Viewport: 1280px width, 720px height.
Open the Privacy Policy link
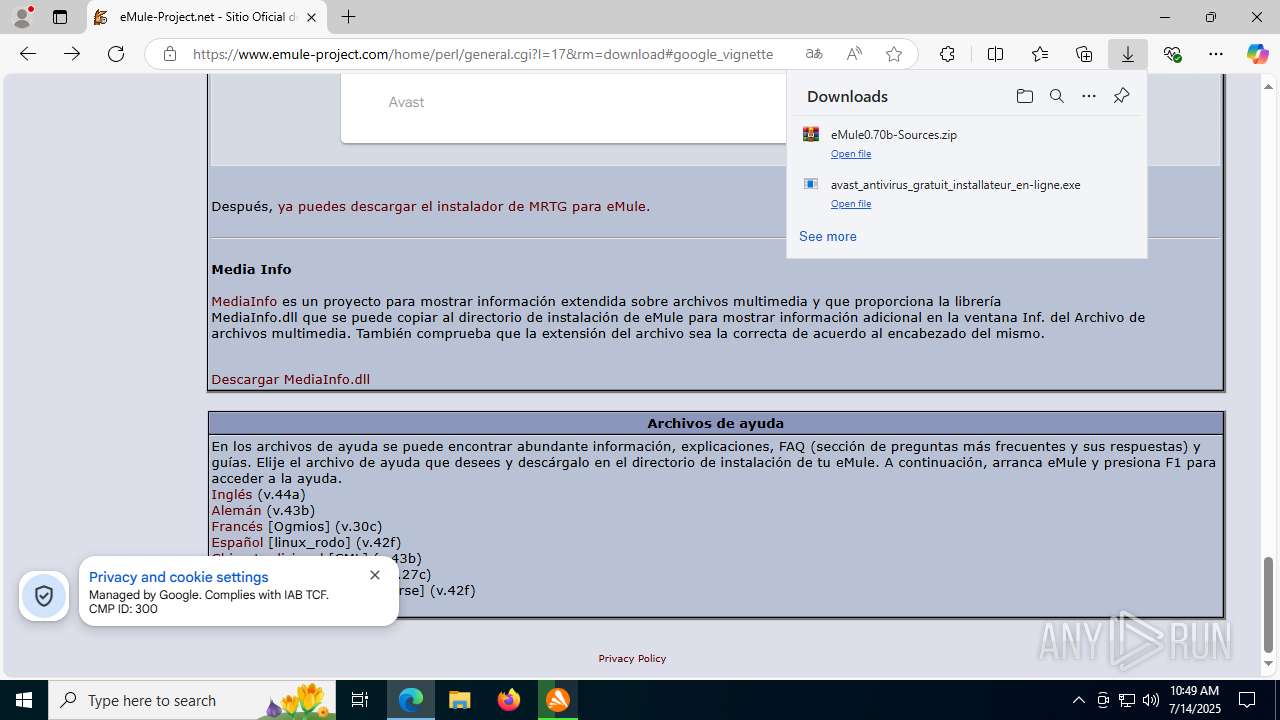(632, 658)
